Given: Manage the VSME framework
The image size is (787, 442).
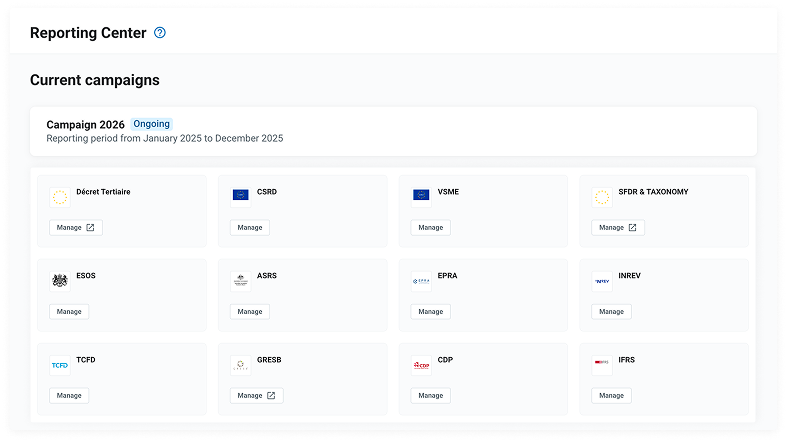Looking at the screenshot, I should pos(431,227).
